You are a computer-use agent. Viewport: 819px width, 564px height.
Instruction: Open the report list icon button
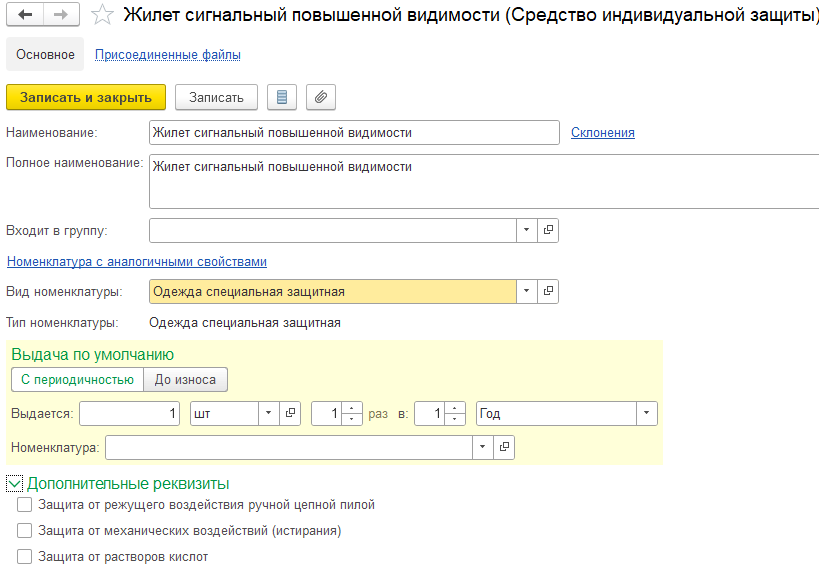(281, 97)
